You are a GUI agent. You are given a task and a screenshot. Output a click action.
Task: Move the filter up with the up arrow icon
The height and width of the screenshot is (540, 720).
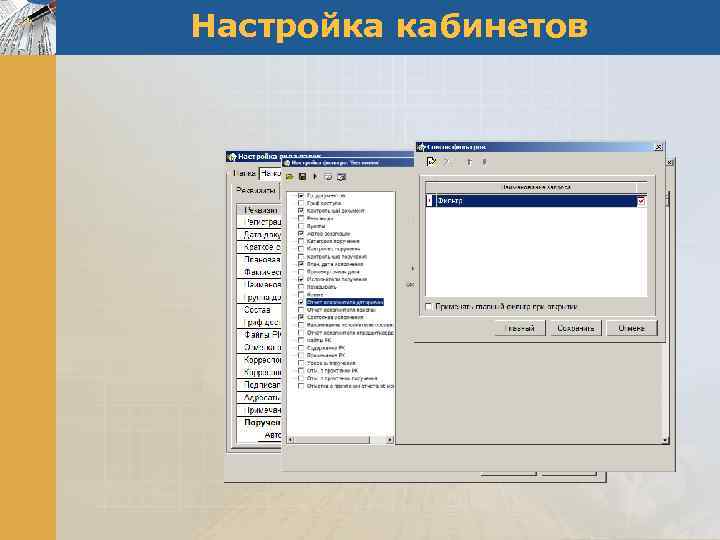pos(469,162)
